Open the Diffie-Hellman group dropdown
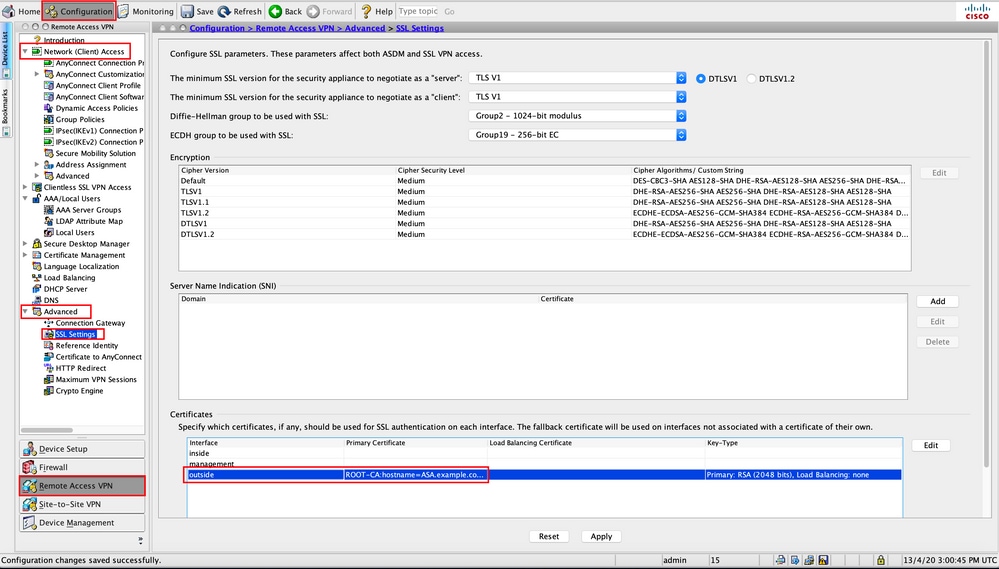Screen dimensions: 999x569 click(577, 116)
